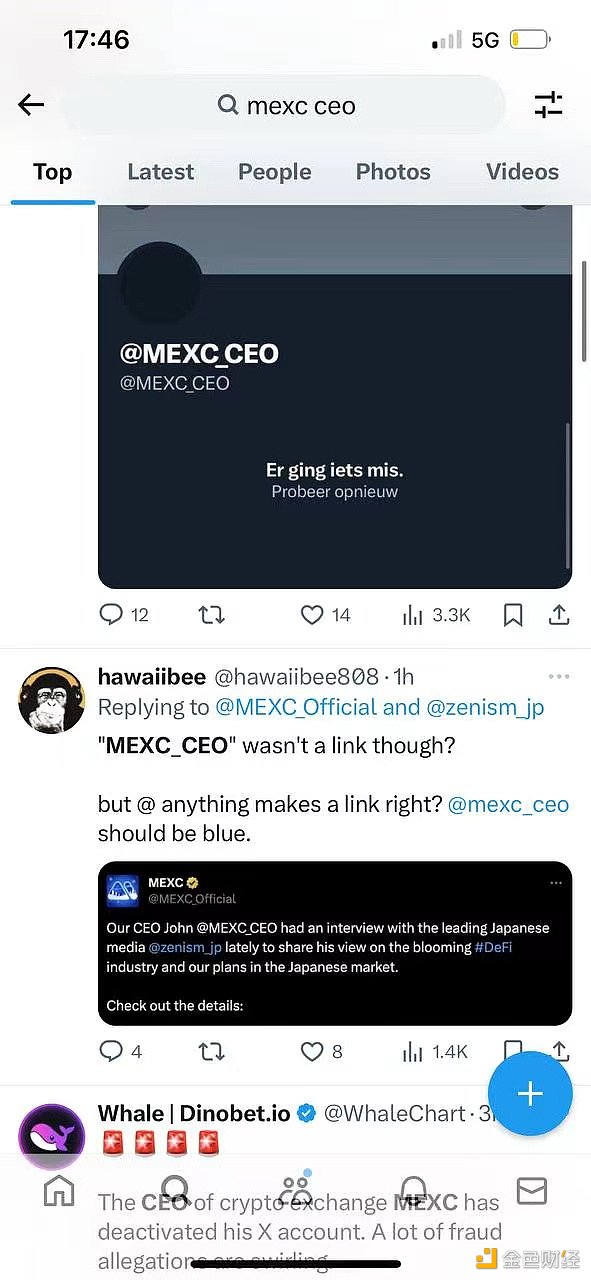Viewport: 591px width, 1280px height.
Task: Open notifications from the bottom bar
Action: tap(413, 1190)
